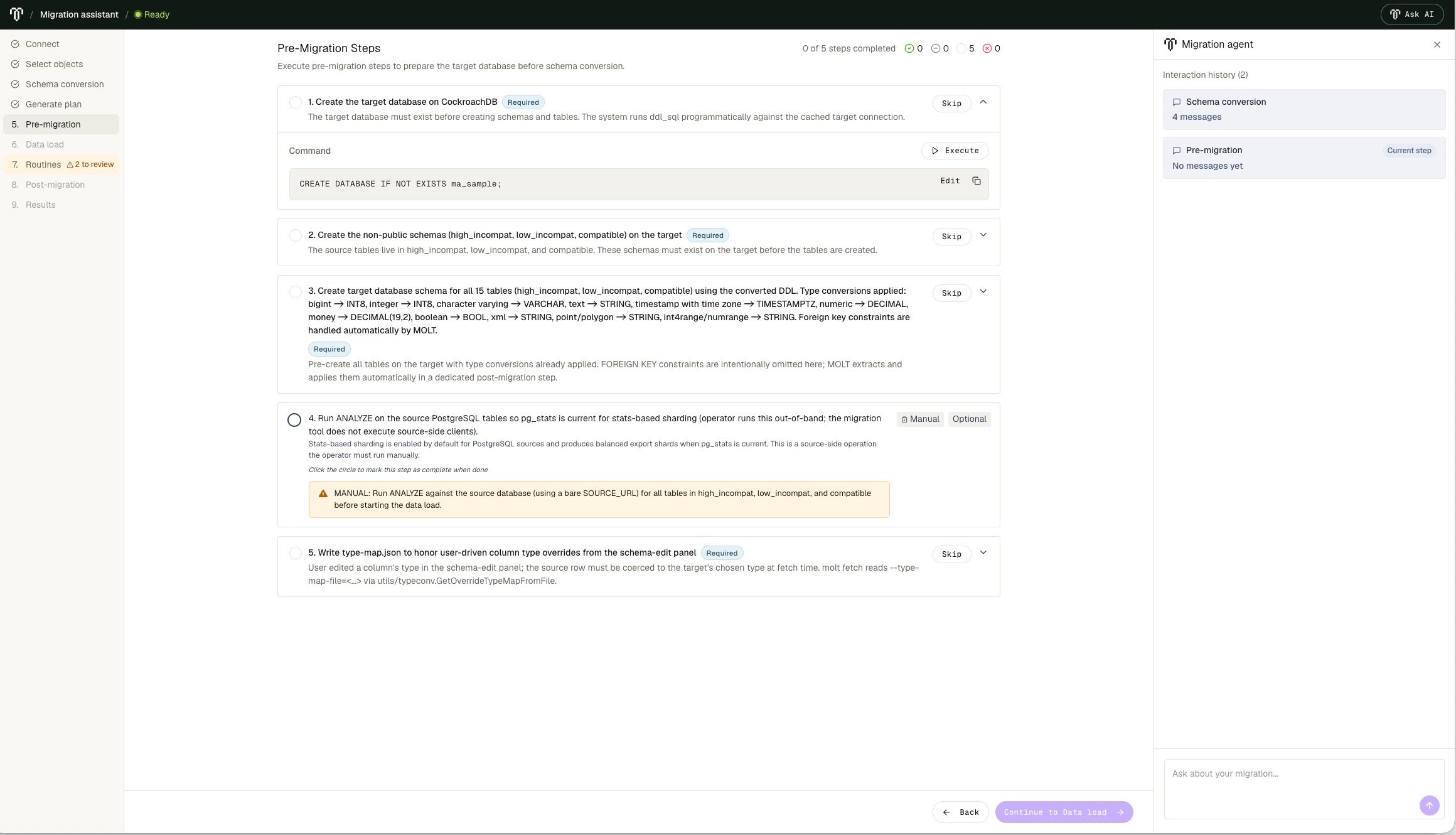Execute the create database command
The width and height of the screenshot is (1456, 835).
[955, 151]
